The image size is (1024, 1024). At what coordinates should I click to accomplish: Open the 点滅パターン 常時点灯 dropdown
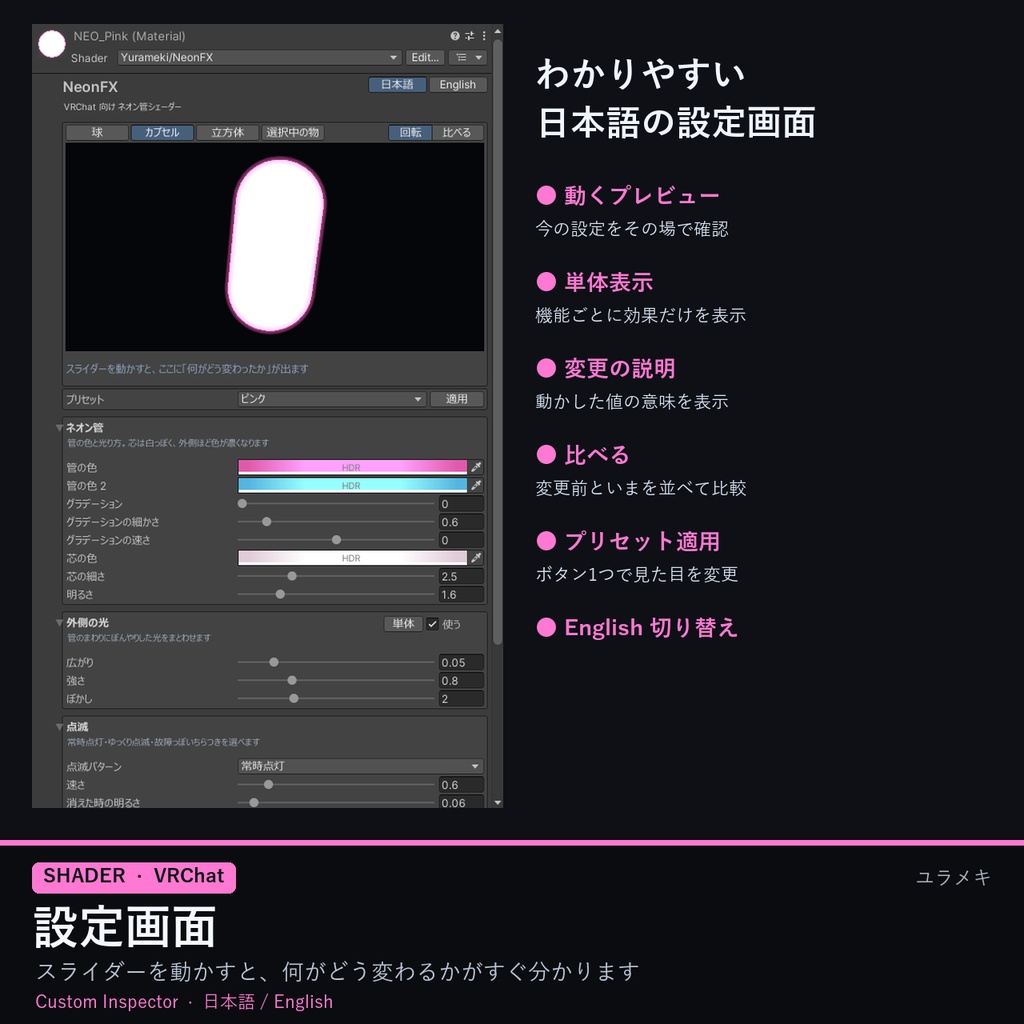coord(360,766)
